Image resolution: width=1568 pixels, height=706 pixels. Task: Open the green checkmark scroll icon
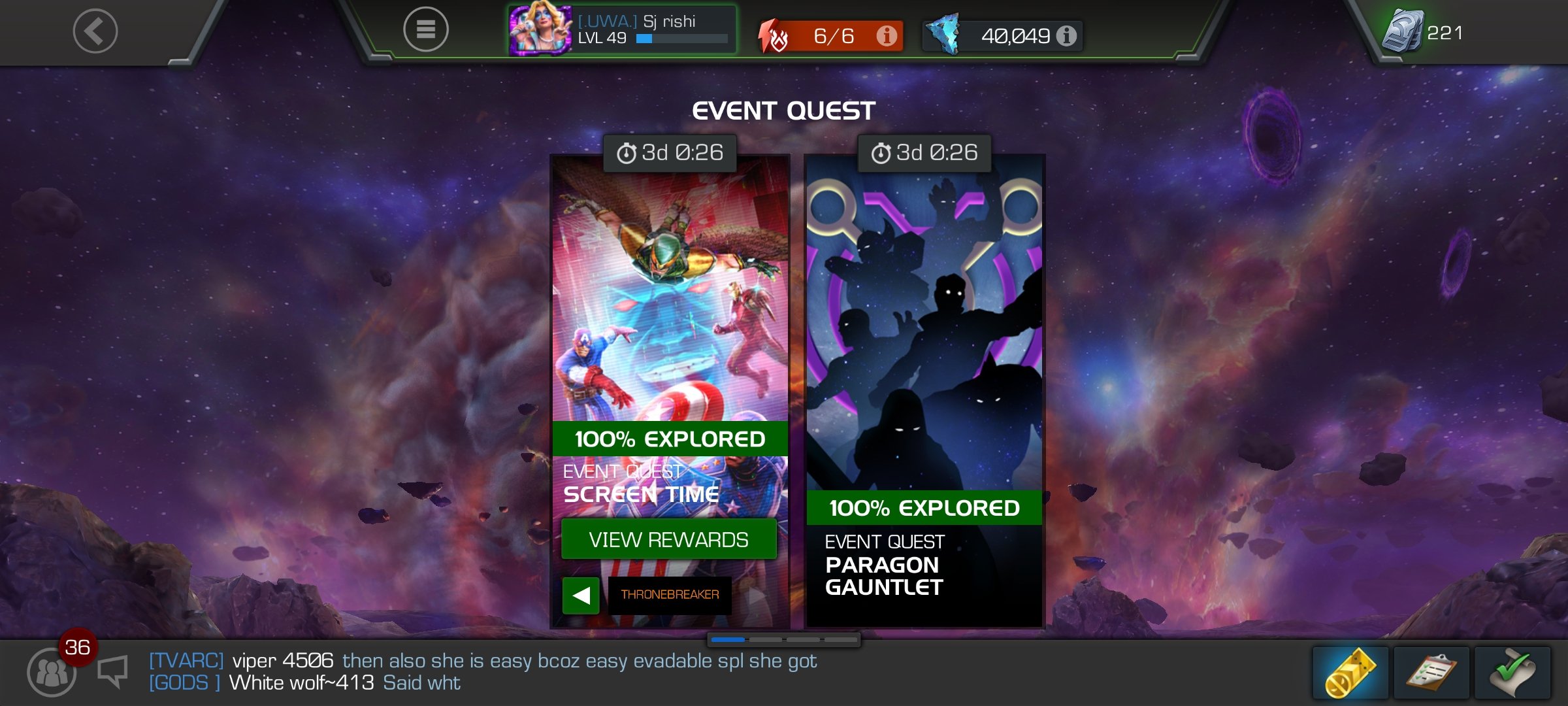(1512, 673)
